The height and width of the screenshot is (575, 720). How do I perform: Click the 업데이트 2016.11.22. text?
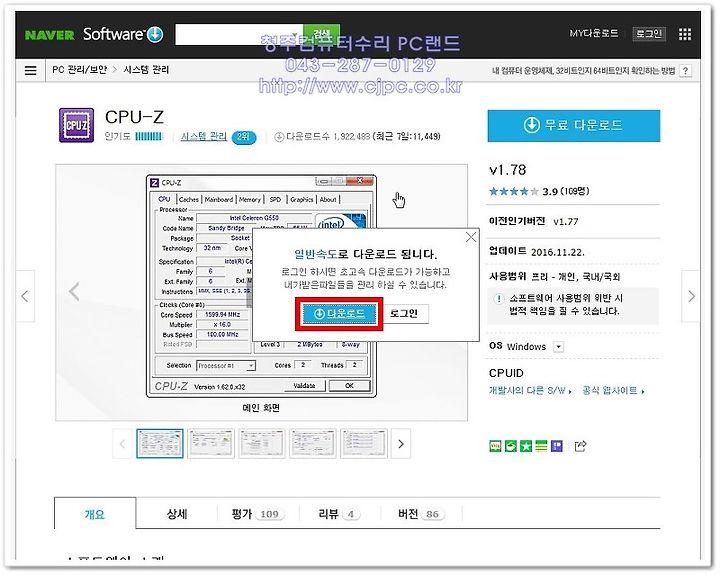(x=537, y=252)
